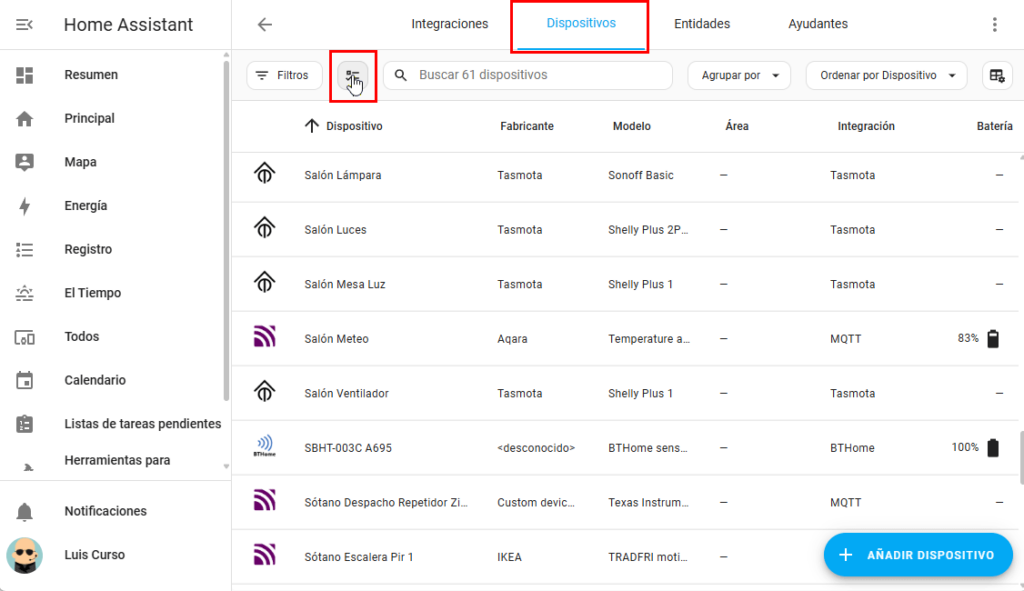Open the Salón Meteo device row
The width and height of the screenshot is (1024, 591).
coord(336,339)
